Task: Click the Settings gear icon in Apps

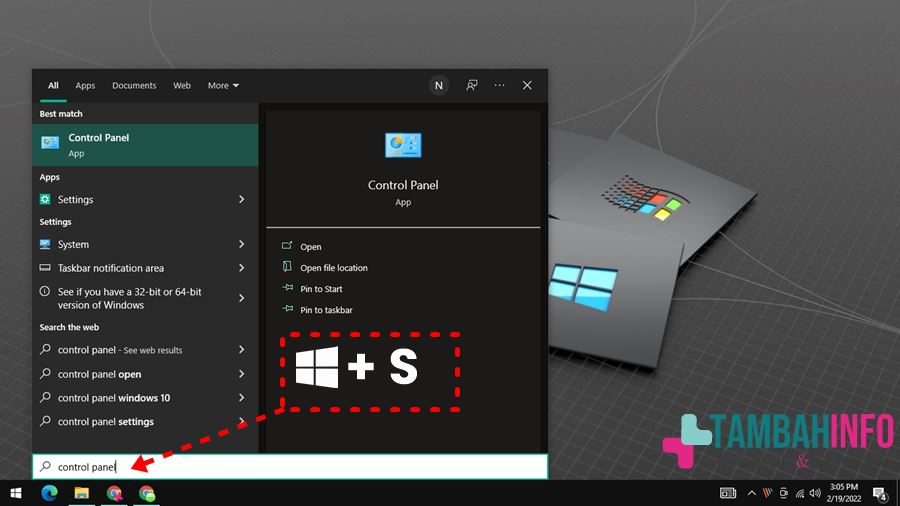Action: click(x=45, y=199)
